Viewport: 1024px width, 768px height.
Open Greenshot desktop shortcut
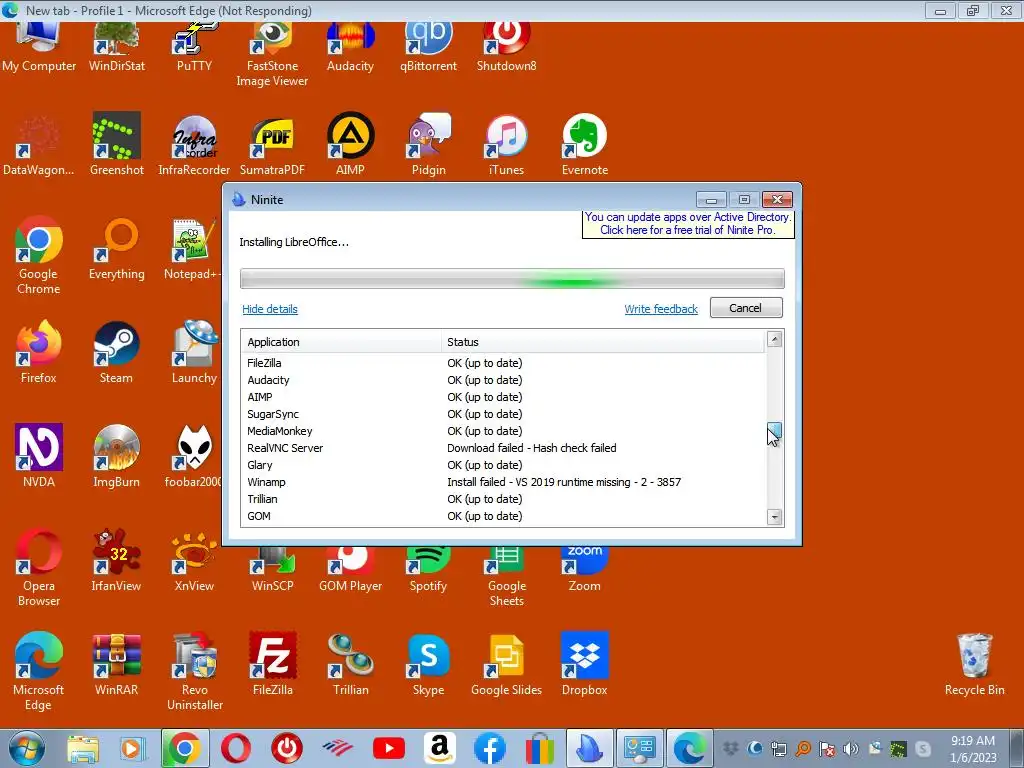coord(117,144)
